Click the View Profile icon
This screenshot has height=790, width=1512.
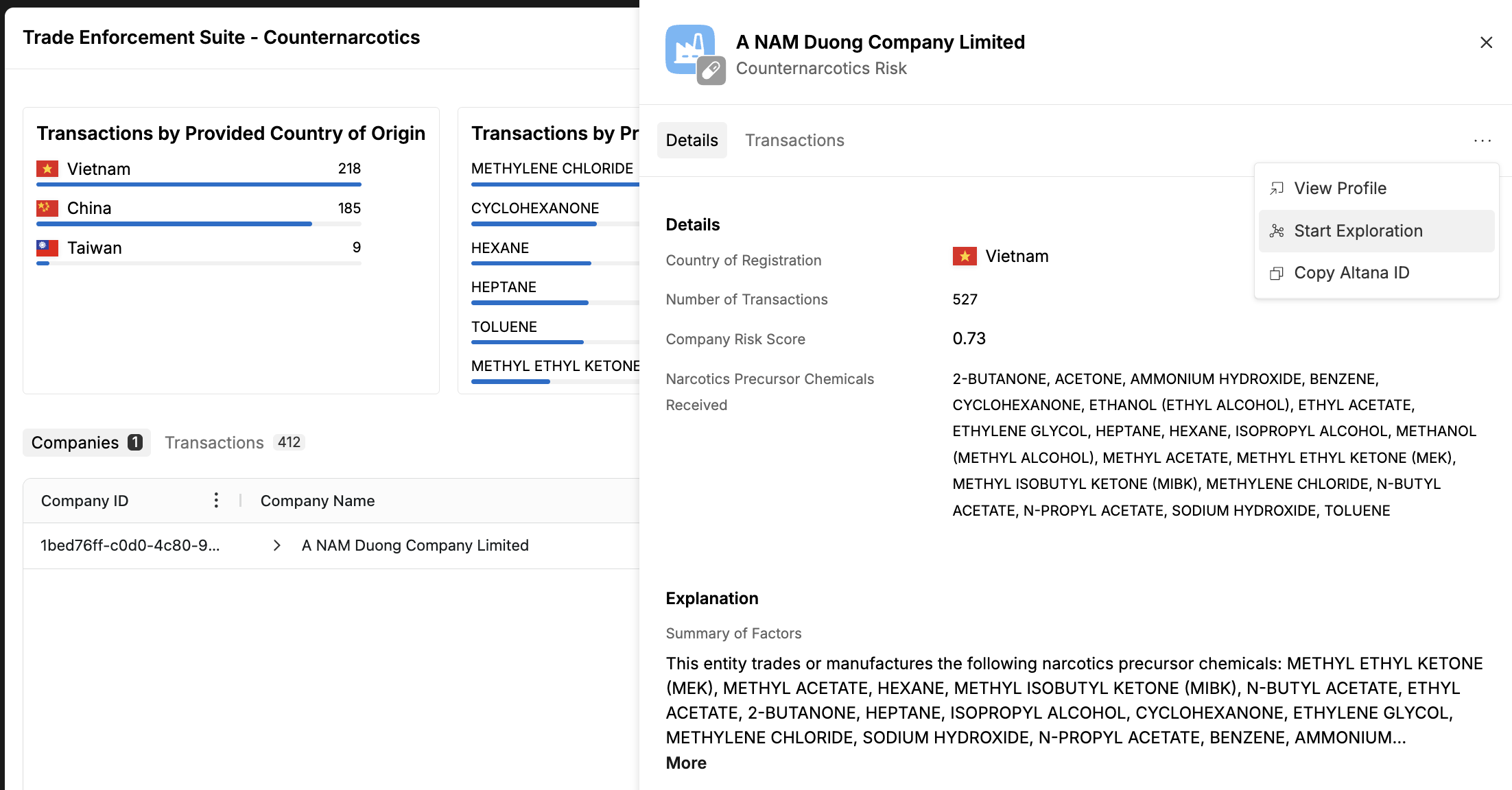pos(1277,189)
